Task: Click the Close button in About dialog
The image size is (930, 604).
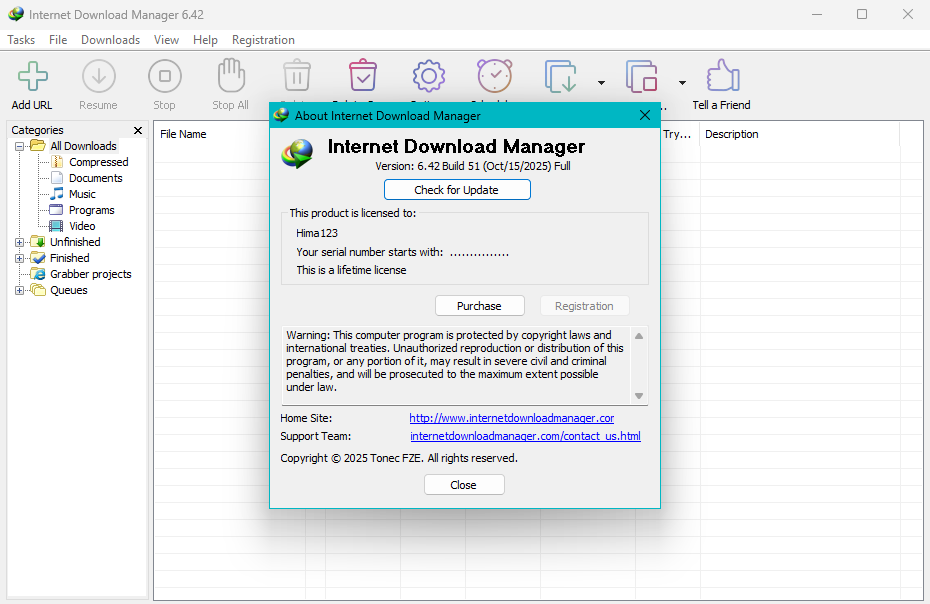Action: [x=464, y=485]
